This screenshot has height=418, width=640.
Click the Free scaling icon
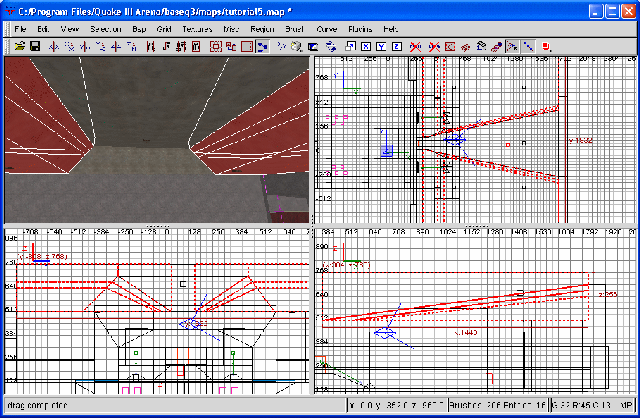[350, 47]
